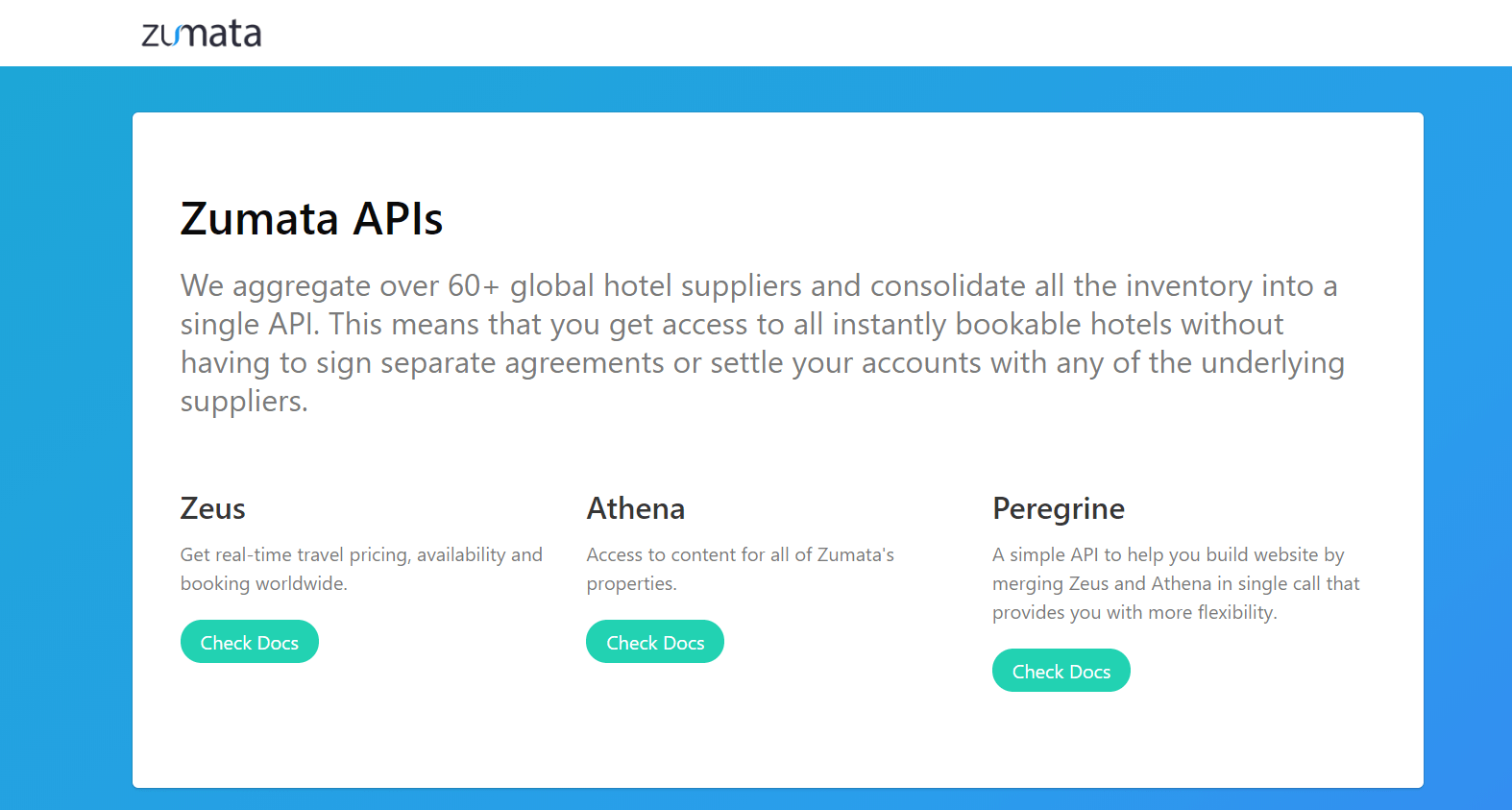
Task: Click the Peregrine description about a simple API
Action: 1176,583
